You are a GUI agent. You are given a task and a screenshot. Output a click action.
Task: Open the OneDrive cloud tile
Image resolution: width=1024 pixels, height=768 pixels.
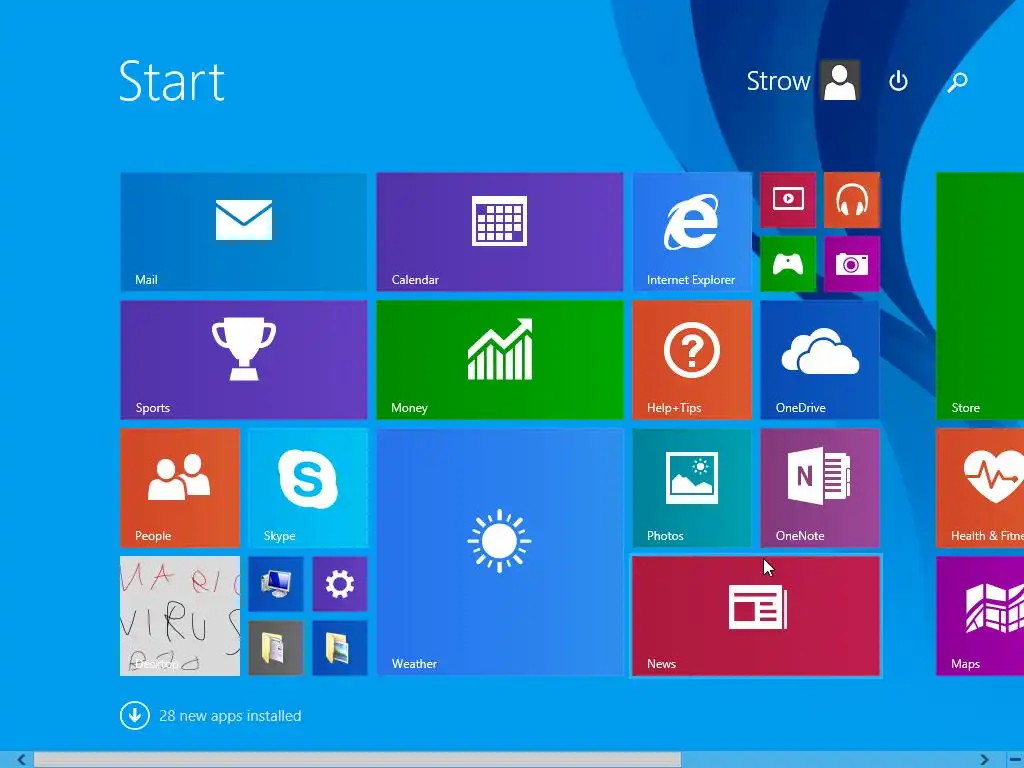[x=820, y=360]
